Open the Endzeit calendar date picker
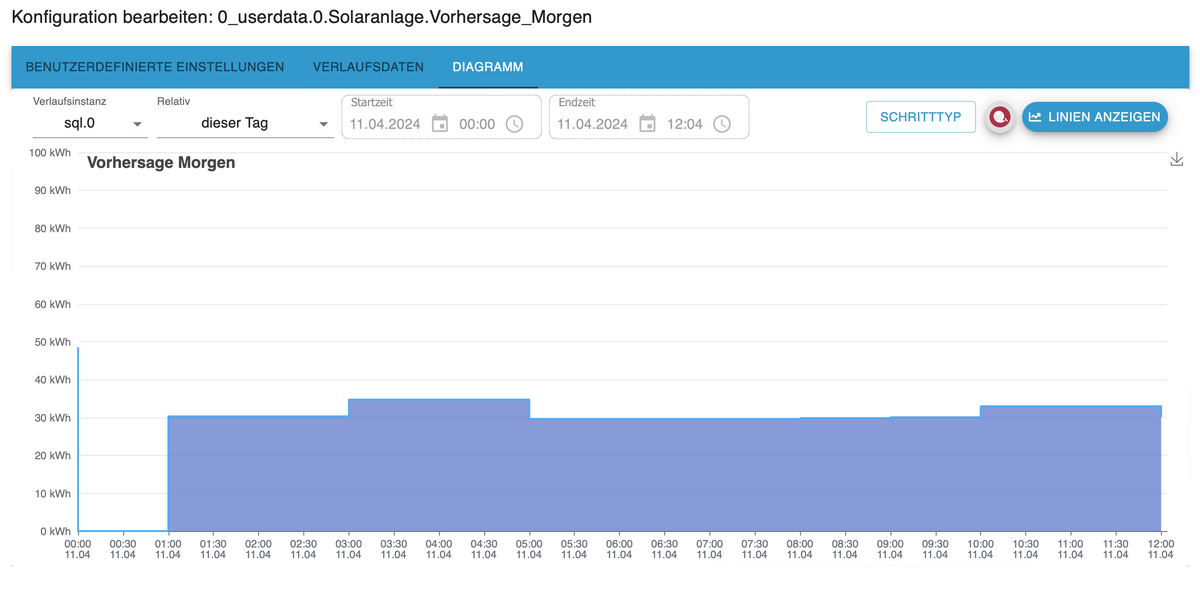1200x593 pixels. pos(648,124)
